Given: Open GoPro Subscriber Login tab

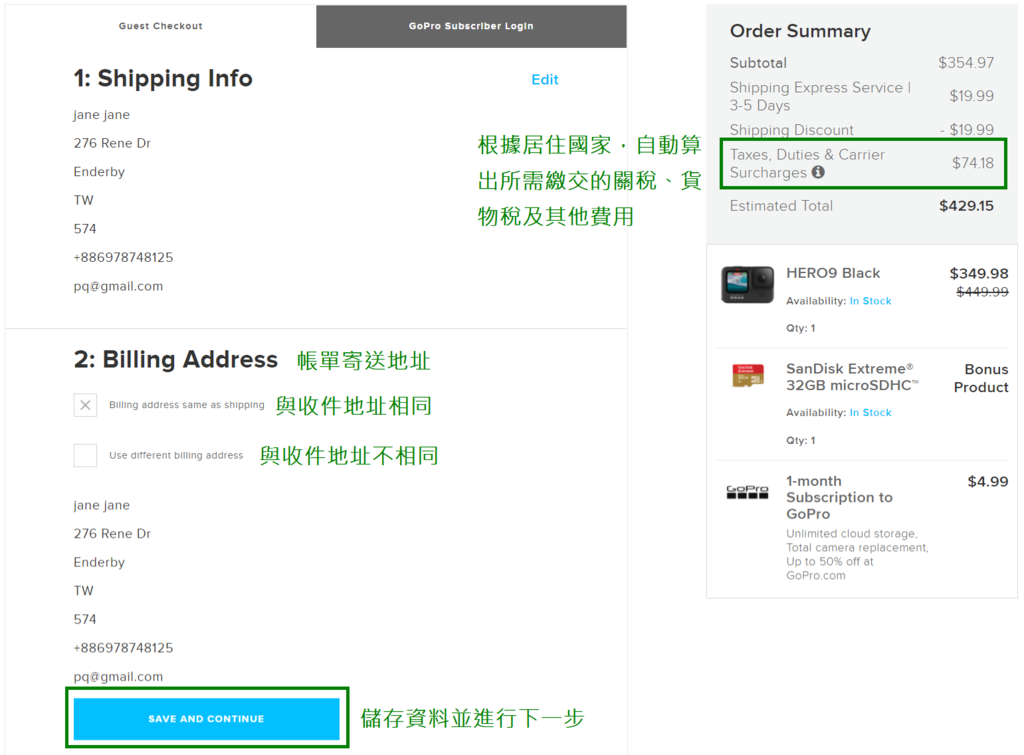Looking at the screenshot, I should [471, 26].
